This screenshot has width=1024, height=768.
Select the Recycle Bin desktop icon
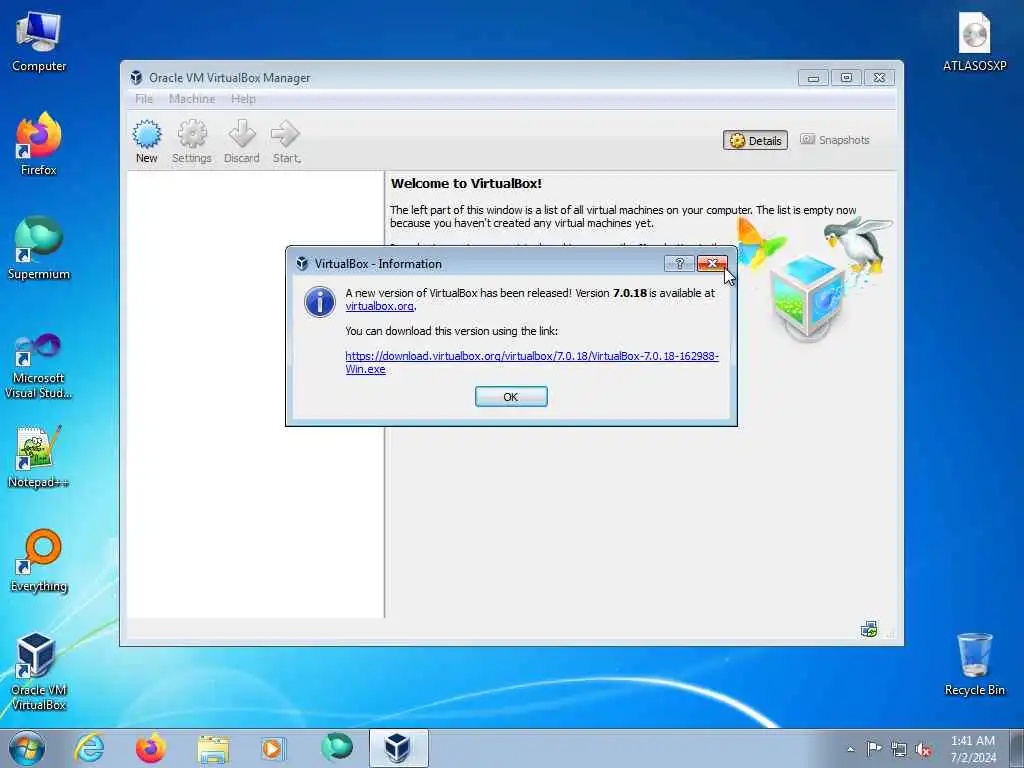click(974, 664)
